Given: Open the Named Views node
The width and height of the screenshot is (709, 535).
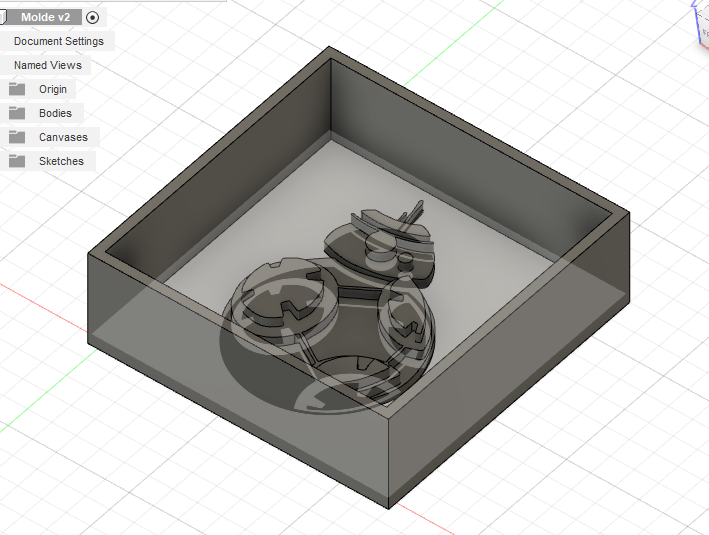Looking at the screenshot, I should point(48,65).
